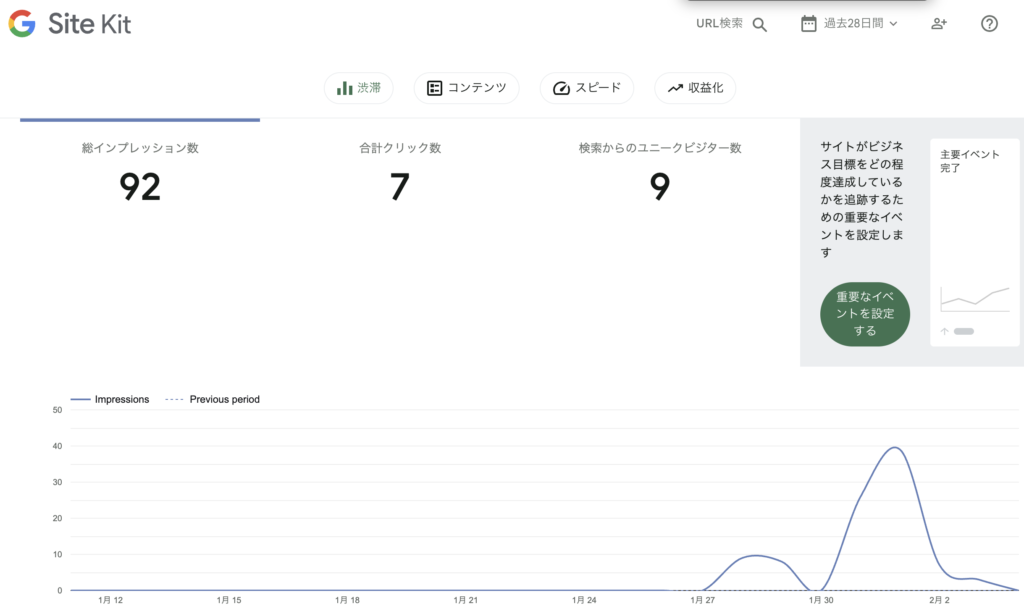Click the URL検索 text link

(719, 24)
